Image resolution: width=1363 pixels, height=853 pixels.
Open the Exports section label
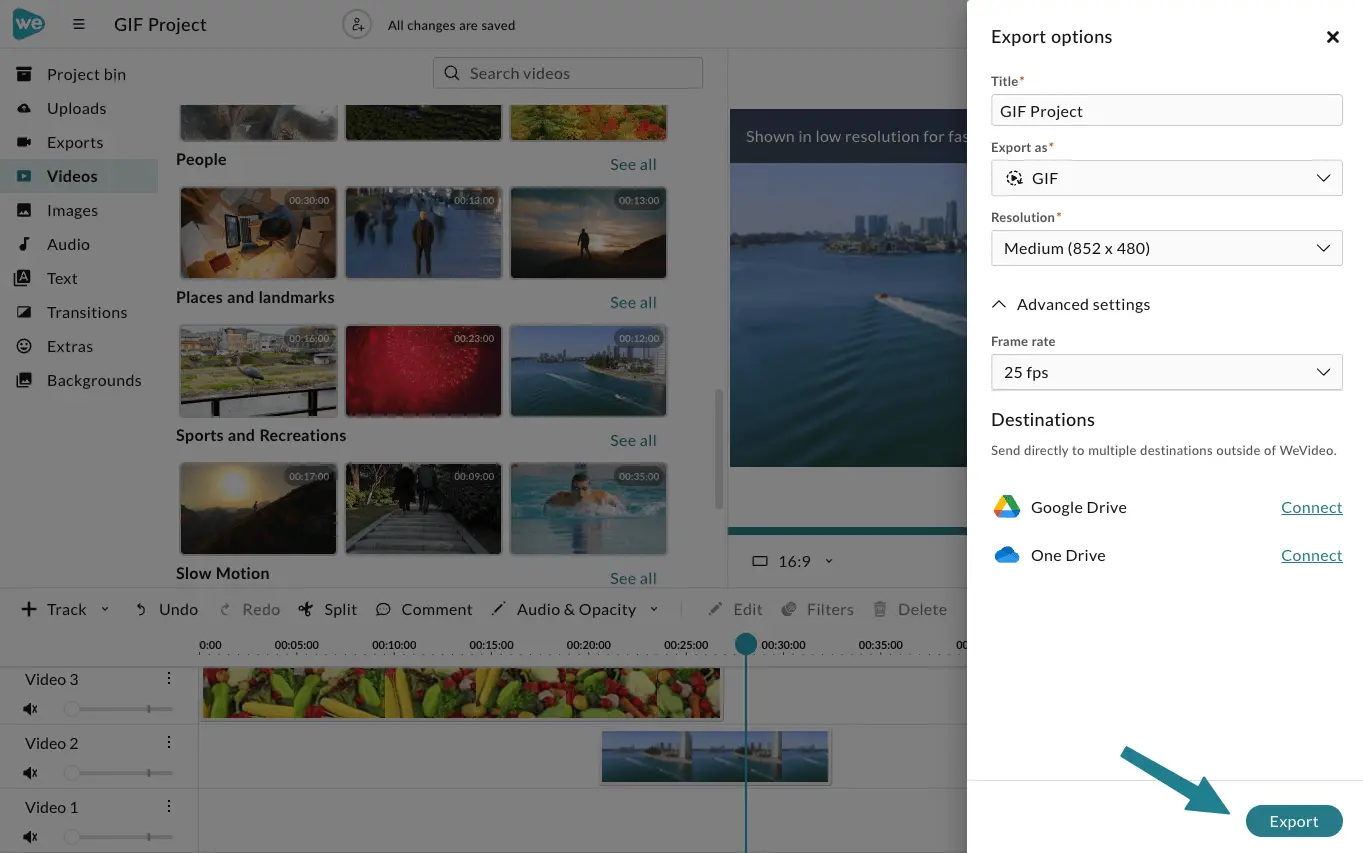pyautogui.click(x=75, y=142)
